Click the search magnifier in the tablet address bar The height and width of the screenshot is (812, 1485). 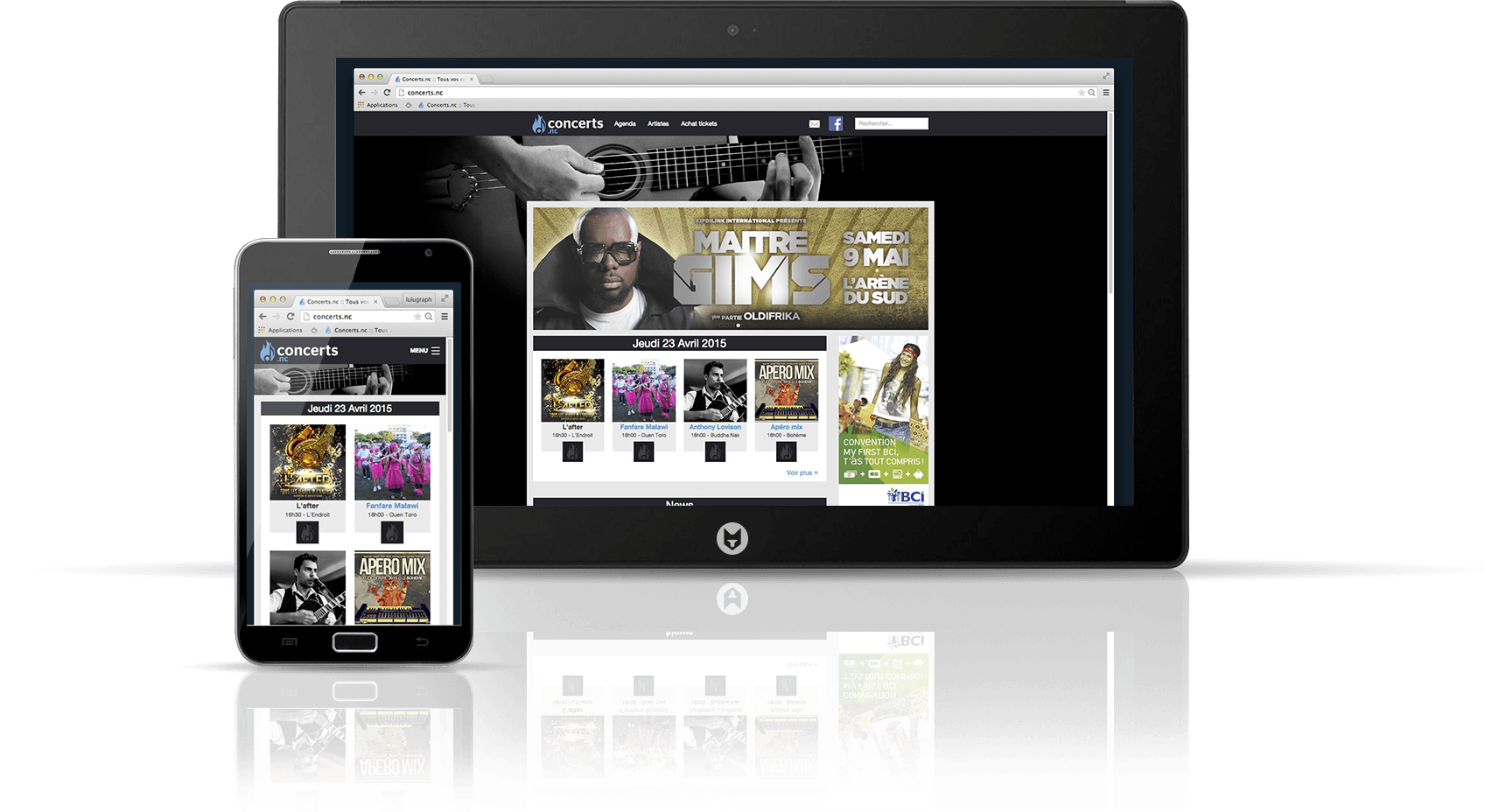pyautogui.click(x=1091, y=92)
